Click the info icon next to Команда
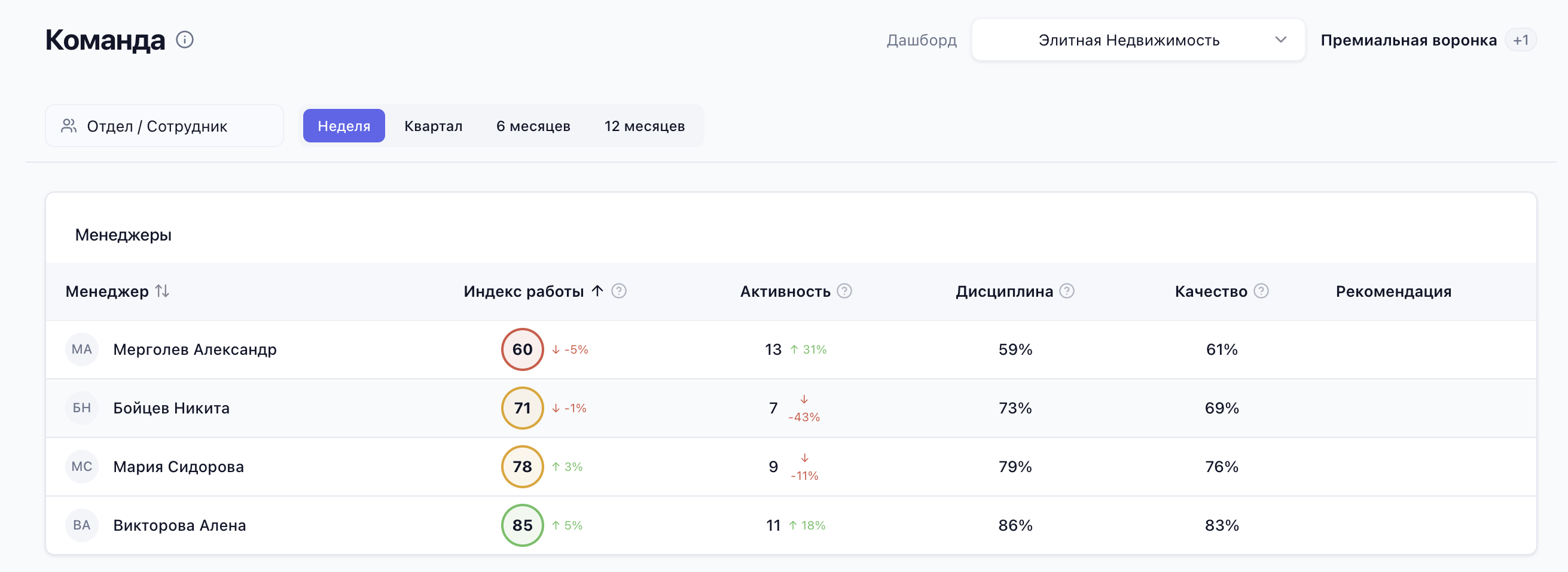Image resolution: width=1568 pixels, height=572 pixels. (185, 39)
